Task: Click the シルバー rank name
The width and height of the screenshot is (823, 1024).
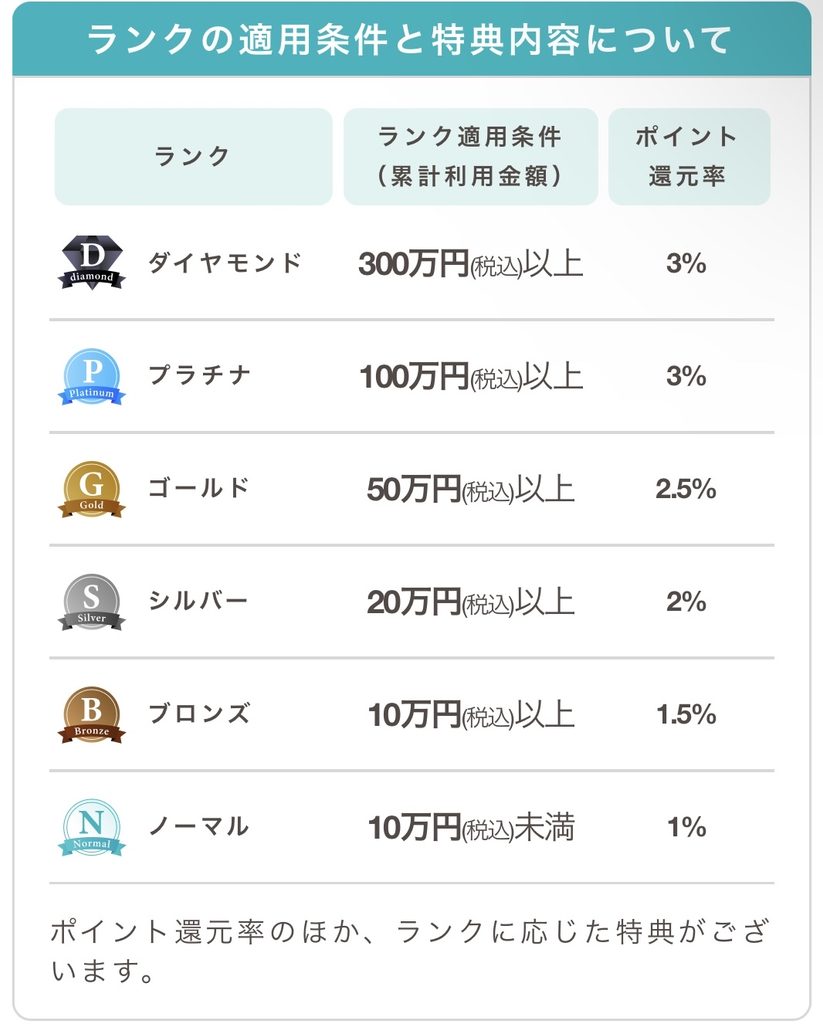Action: point(199,601)
